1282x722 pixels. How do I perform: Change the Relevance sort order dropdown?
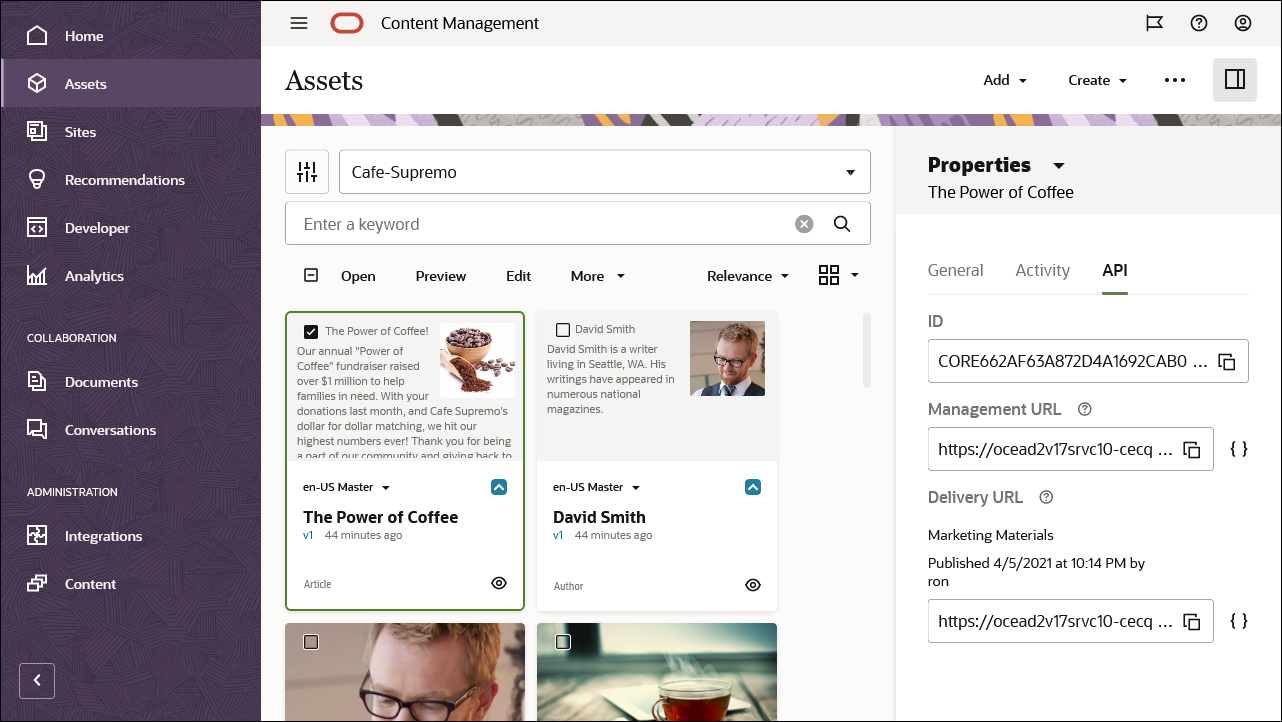pos(748,276)
